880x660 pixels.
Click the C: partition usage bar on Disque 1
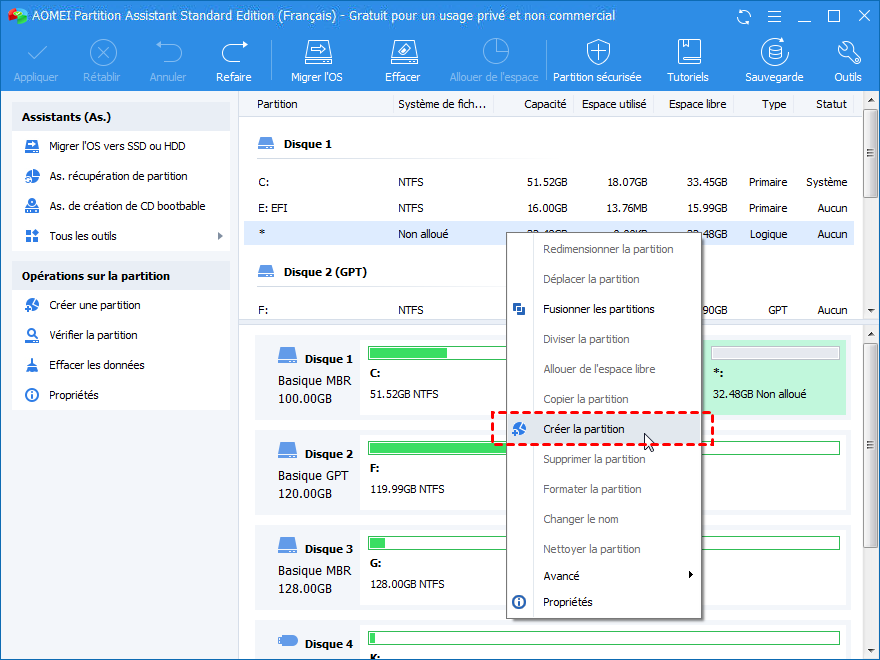[421, 352]
